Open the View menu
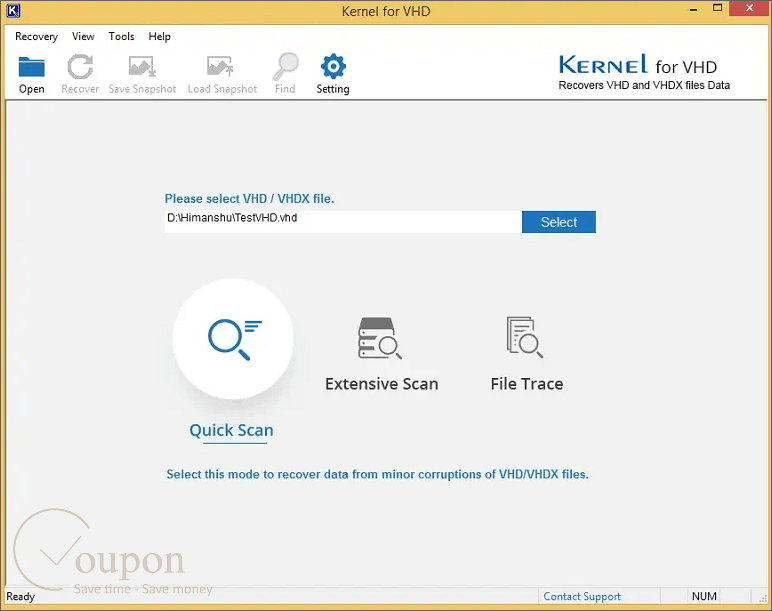 pyautogui.click(x=83, y=36)
